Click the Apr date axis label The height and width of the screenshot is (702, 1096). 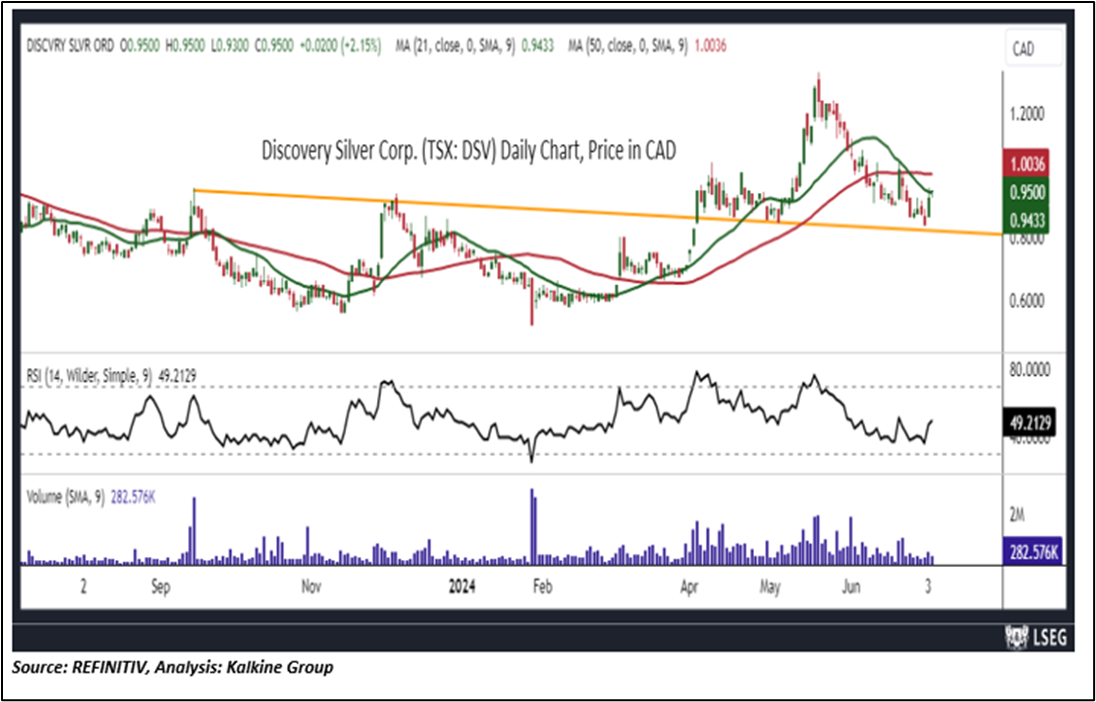point(690,587)
